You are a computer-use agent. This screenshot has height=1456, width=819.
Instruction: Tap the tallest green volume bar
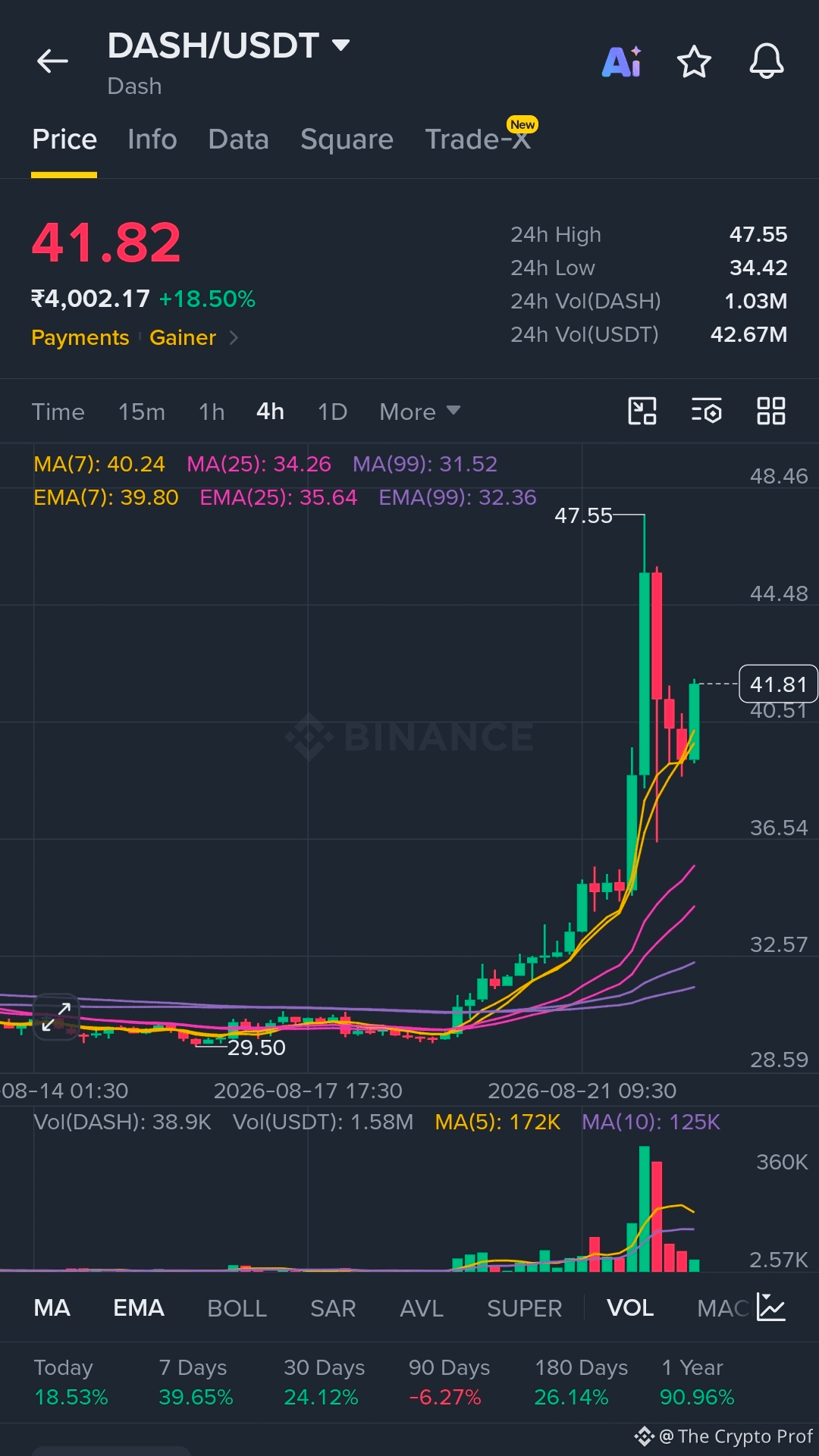644,1209
